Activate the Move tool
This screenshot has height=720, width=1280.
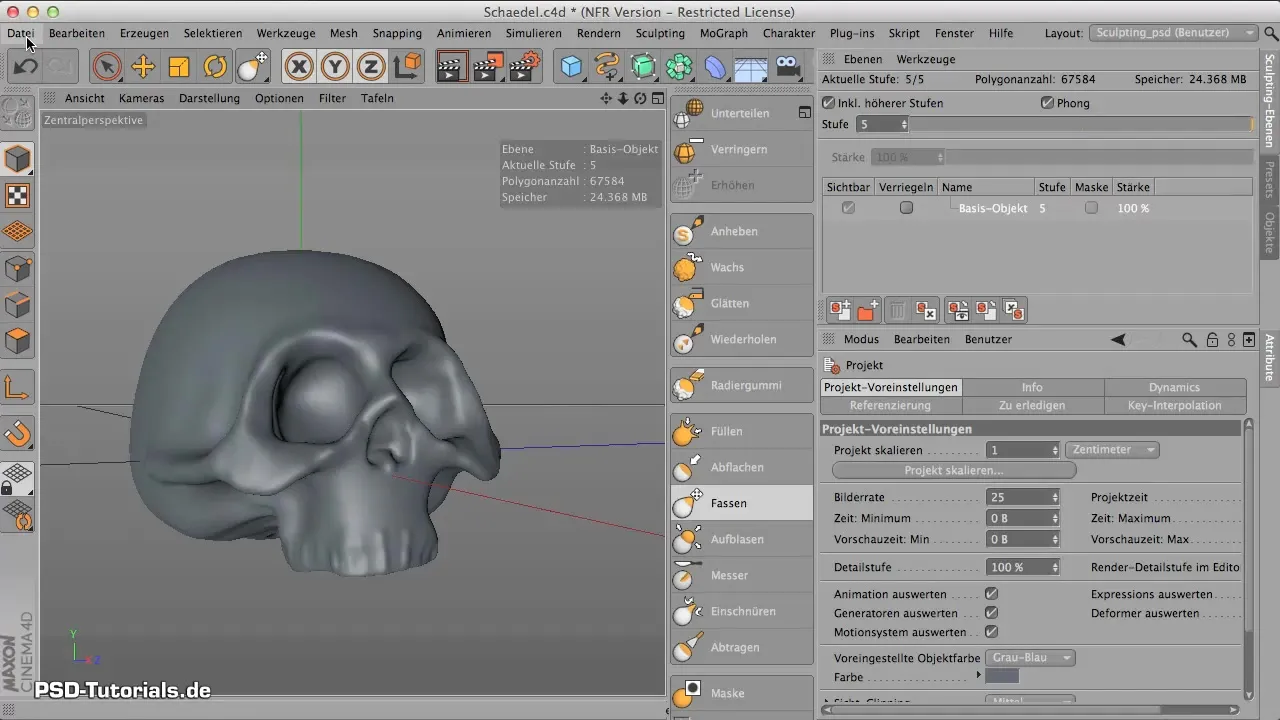143,67
